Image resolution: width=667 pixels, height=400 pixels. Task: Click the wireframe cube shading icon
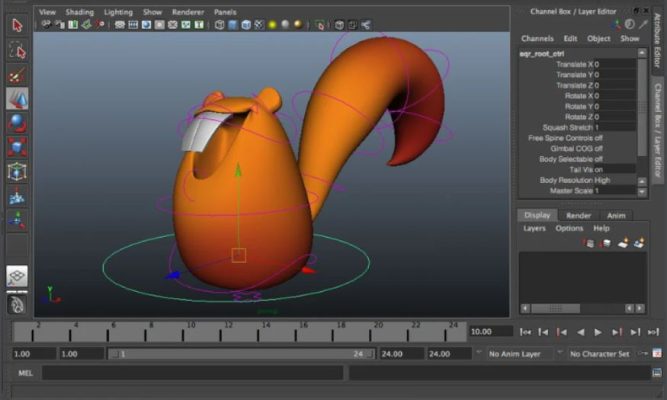click(220, 25)
